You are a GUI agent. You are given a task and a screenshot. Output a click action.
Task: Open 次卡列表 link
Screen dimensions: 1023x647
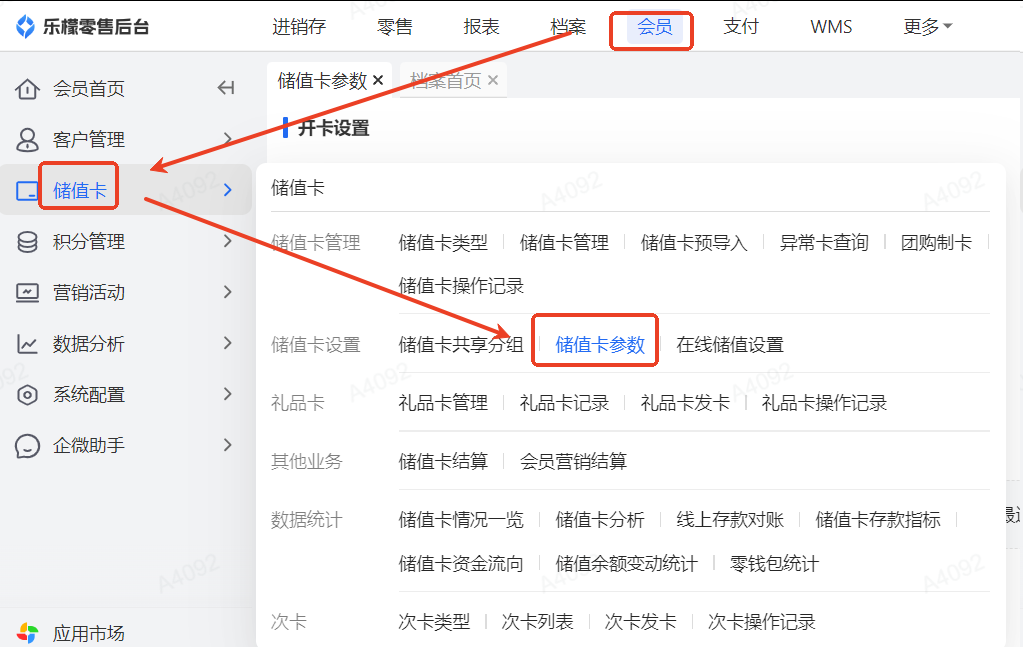click(x=538, y=622)
